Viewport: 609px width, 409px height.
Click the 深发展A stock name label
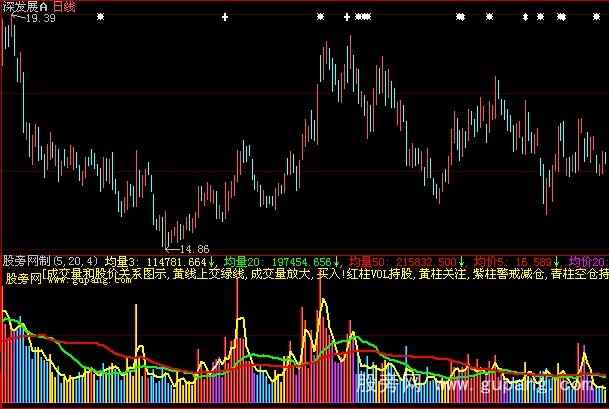coord(25,7)
